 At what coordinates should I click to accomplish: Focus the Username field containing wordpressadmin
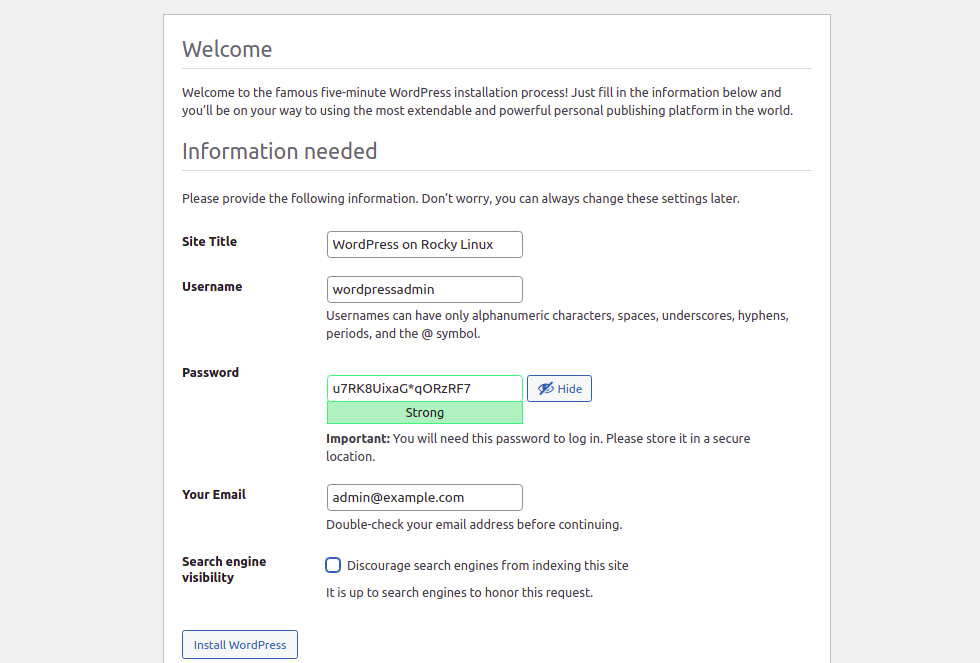coord(424,289)
